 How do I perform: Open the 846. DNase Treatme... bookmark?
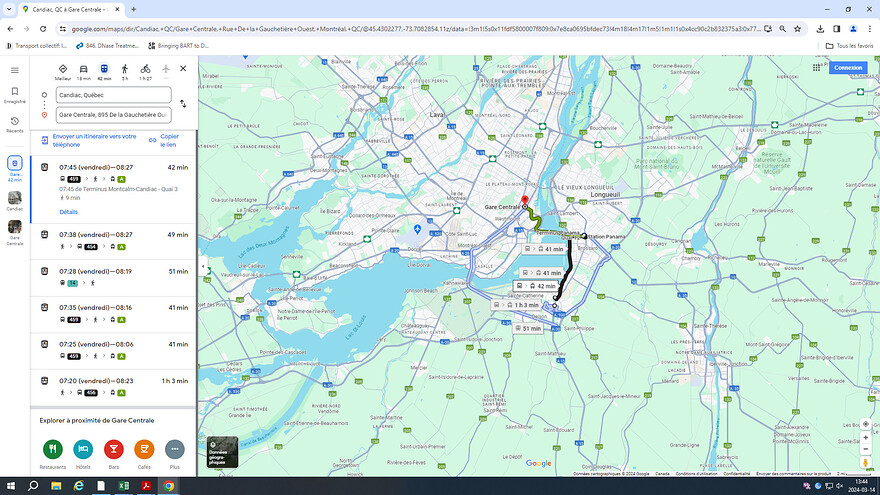pos(107,45)
